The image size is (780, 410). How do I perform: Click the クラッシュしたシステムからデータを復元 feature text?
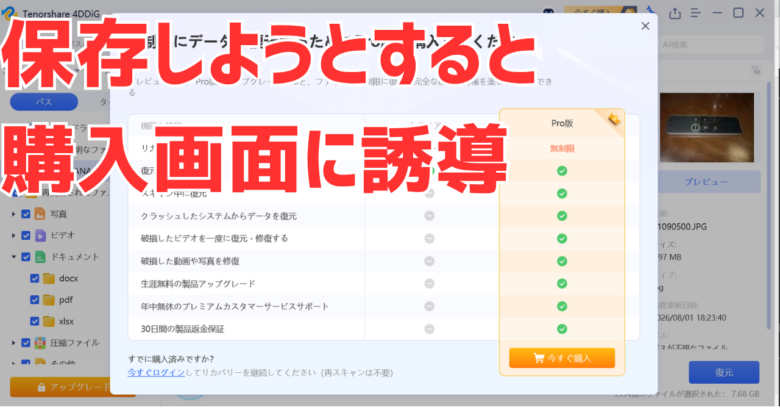click(218, 216)
